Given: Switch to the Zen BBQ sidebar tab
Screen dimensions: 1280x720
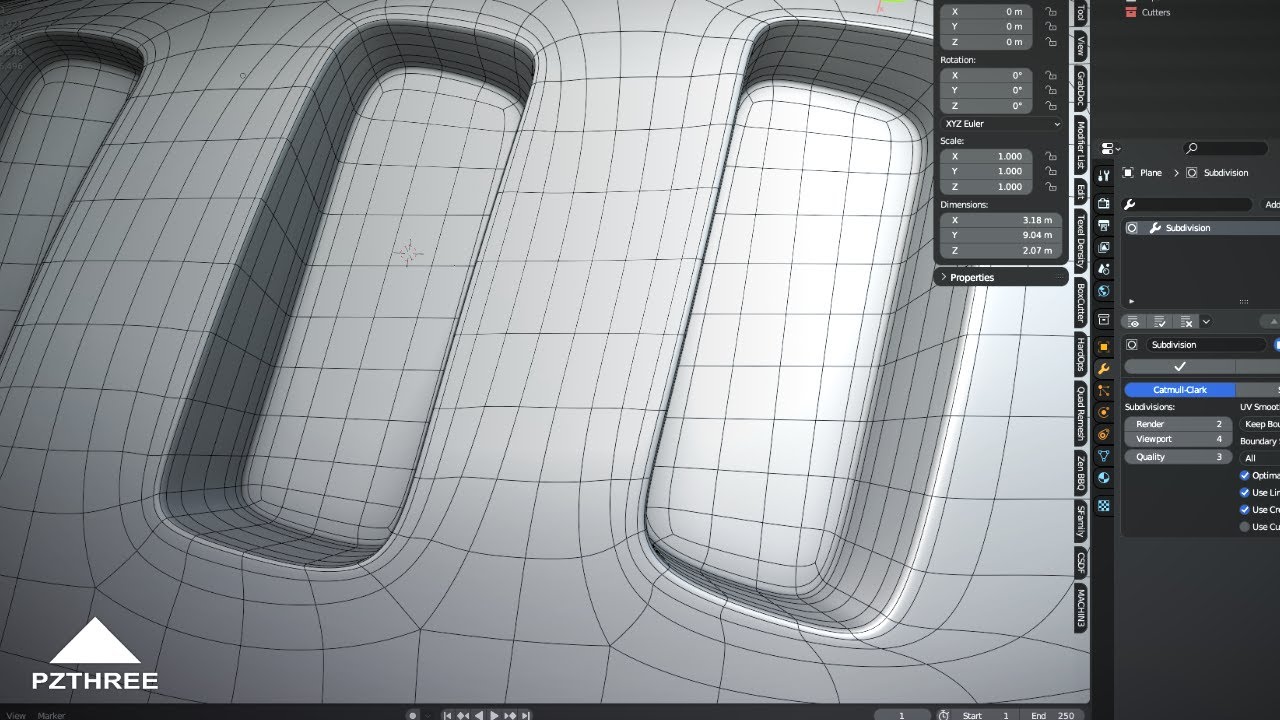Looking at the screenshot, I should [1081, 474].
